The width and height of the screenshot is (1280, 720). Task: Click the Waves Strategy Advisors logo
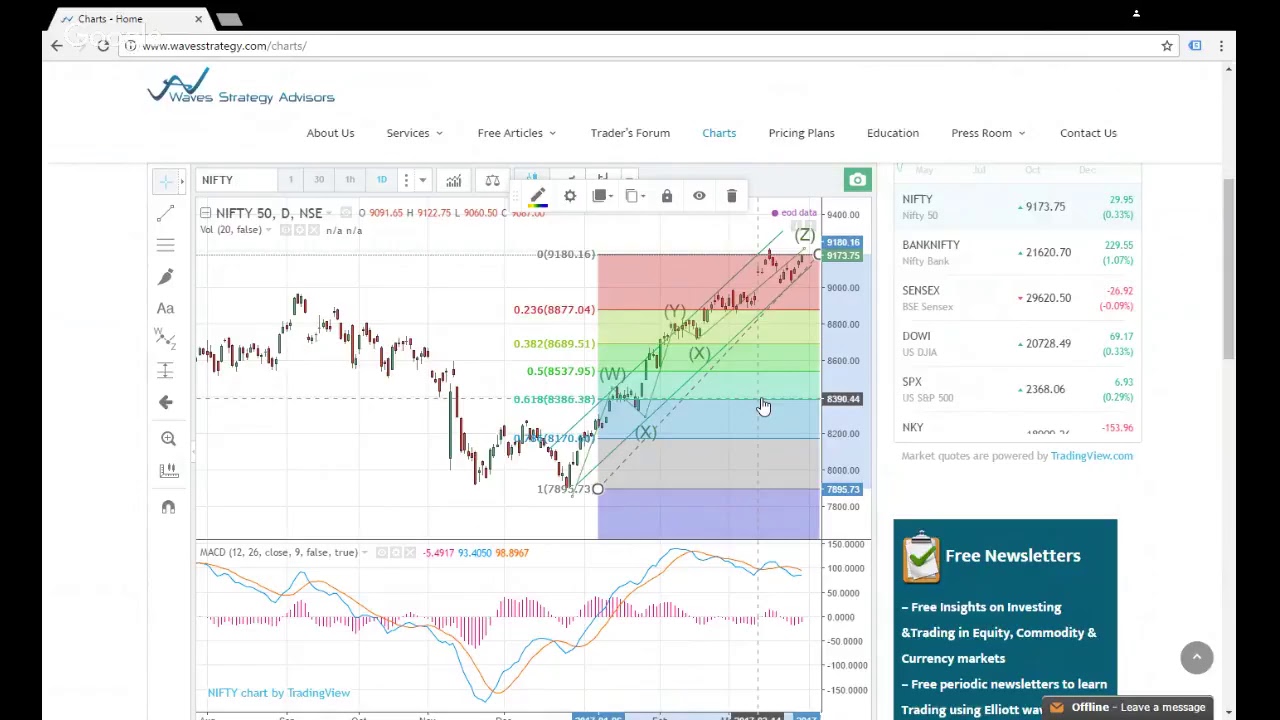point(241,86)
